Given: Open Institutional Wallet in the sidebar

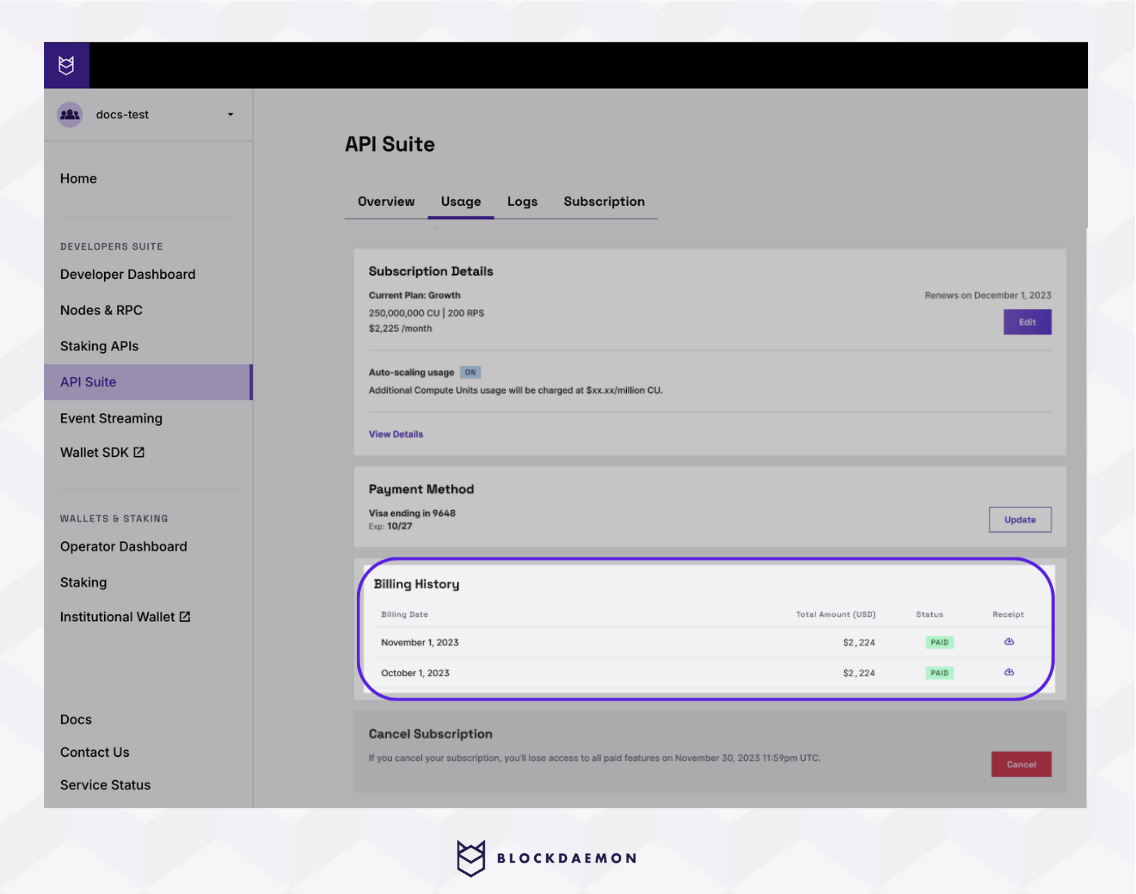Looking at the screenshot, I should (117, 617).
